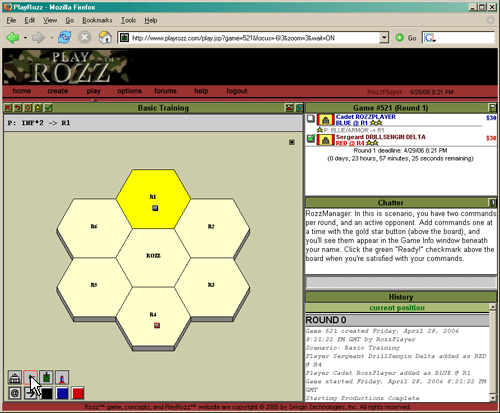This screenshot has width=500, height=413.
Task: Toggle the green ready checkbox for Sergeant DRILLSENGIN DELTA
Action: pos(311,138)
